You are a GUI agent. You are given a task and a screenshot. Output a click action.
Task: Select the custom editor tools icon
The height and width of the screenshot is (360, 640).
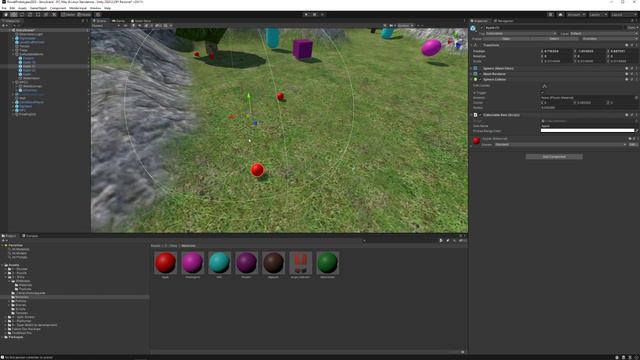pyautogui.click(x=54, y=15)
